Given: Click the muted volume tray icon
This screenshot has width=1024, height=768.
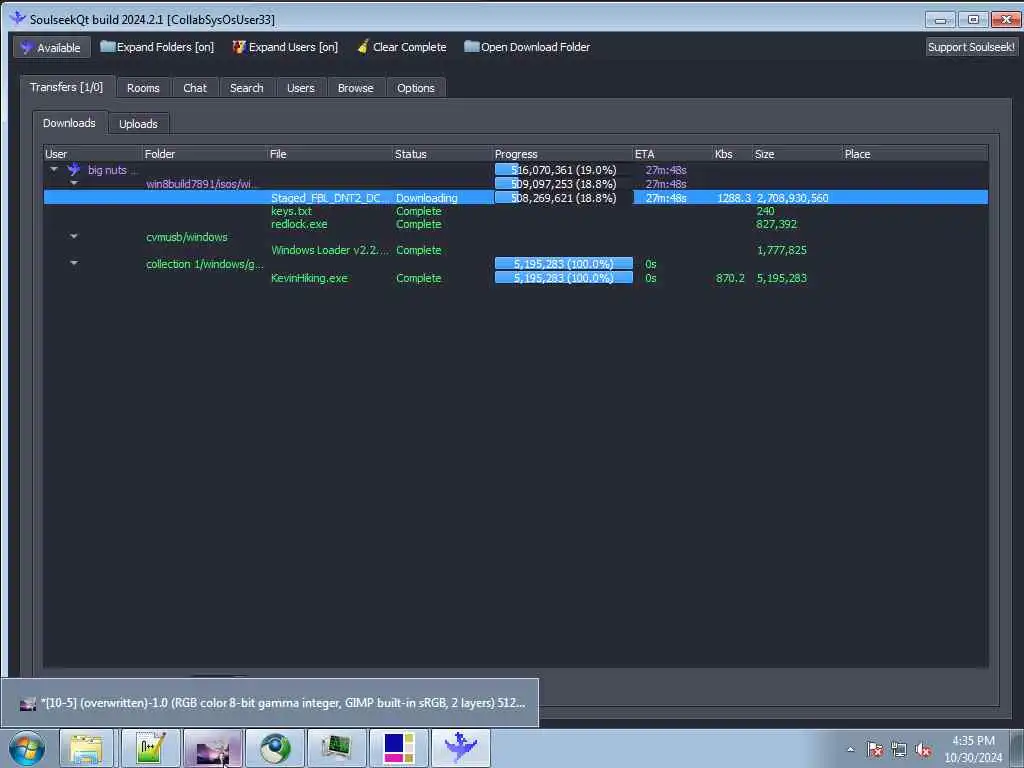Looking at the screenshot, I should (923, 749).
